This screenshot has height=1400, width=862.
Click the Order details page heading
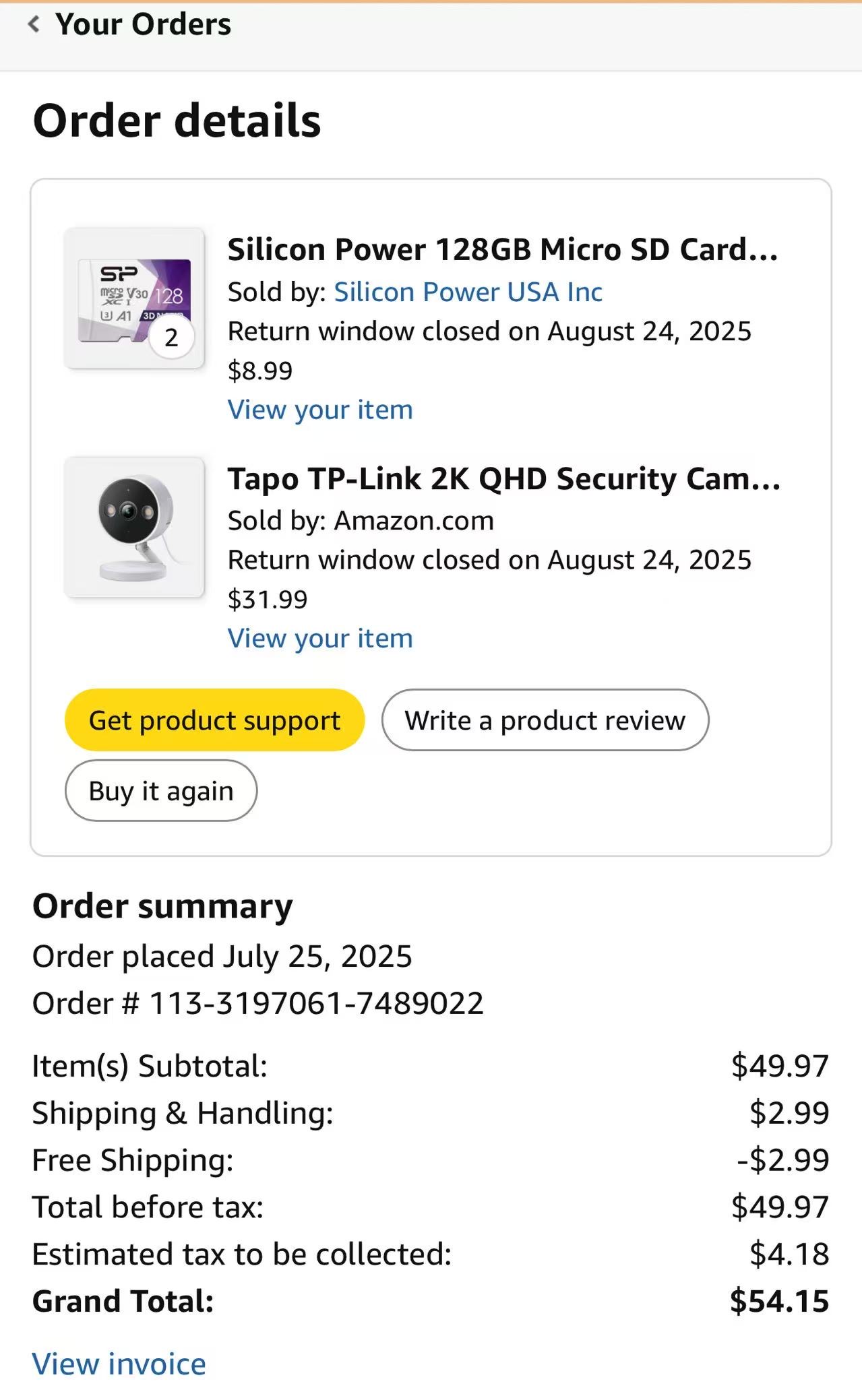pyautogui.click(x=177, y=121)
